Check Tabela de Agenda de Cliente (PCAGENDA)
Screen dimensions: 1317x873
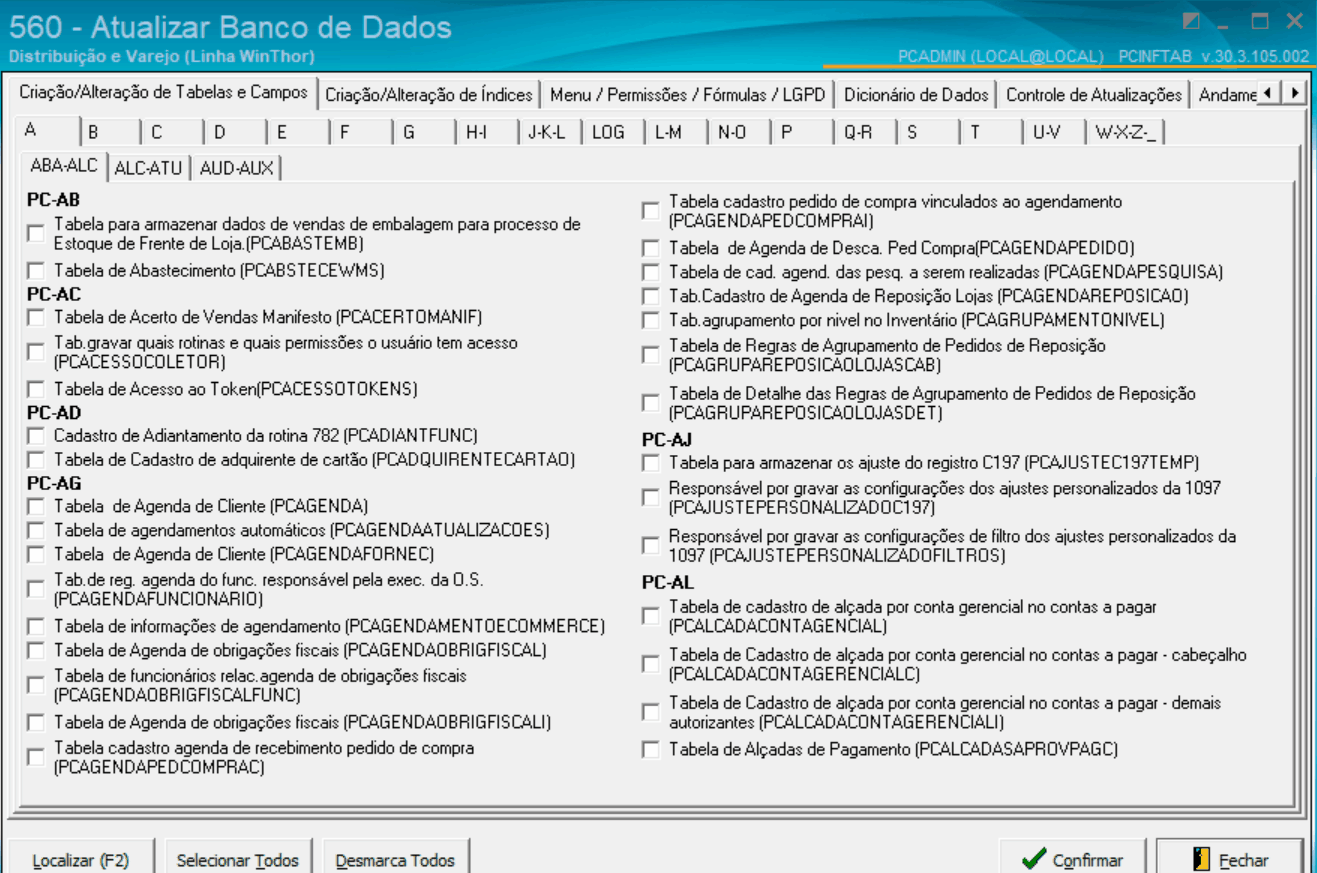36,505
